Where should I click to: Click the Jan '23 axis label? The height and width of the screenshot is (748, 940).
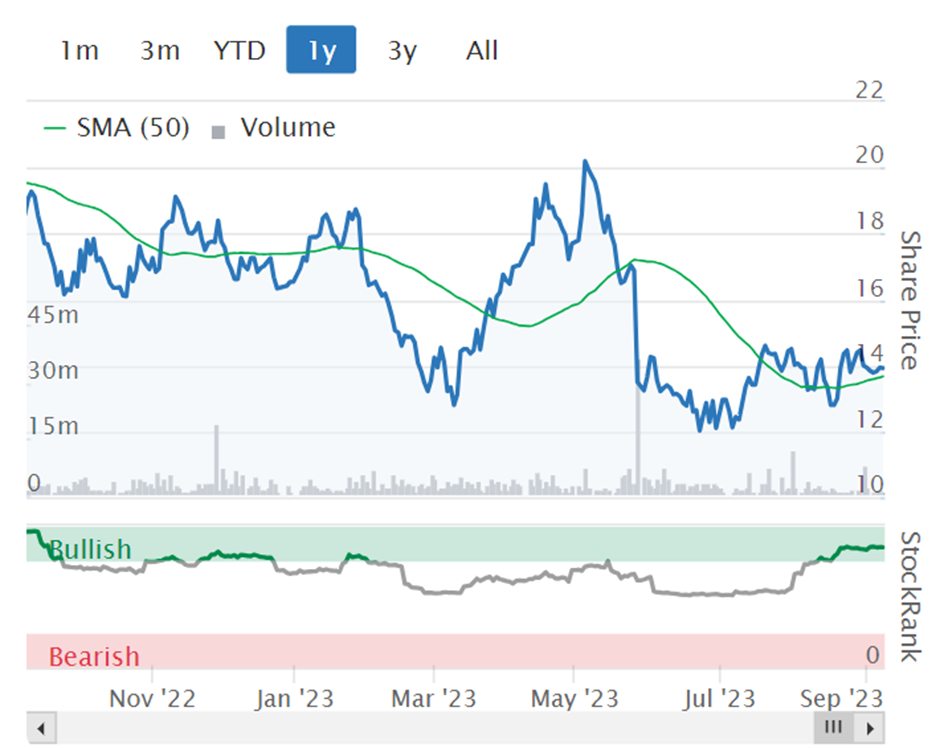click(x=294, y=698)
